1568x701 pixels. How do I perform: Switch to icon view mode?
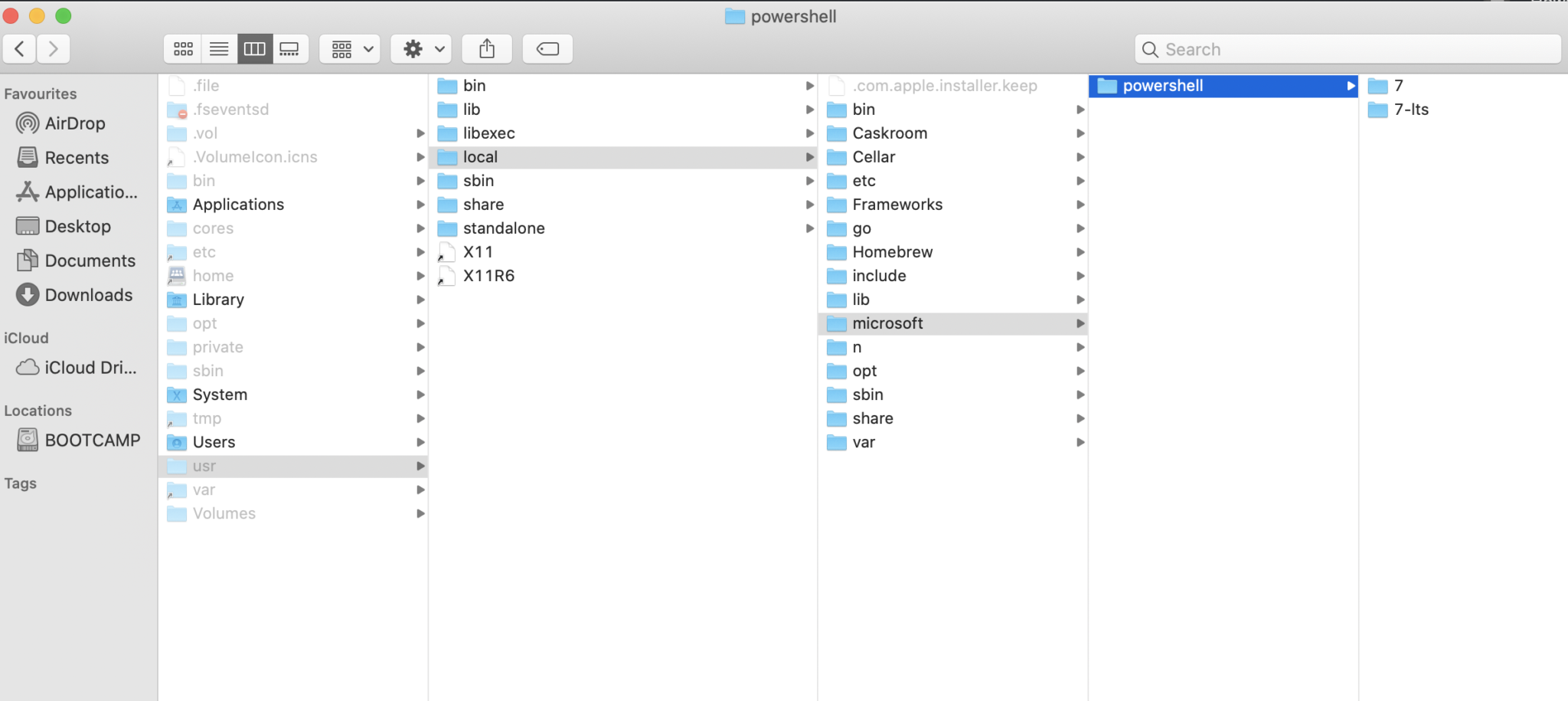click(x=182, y=48)
